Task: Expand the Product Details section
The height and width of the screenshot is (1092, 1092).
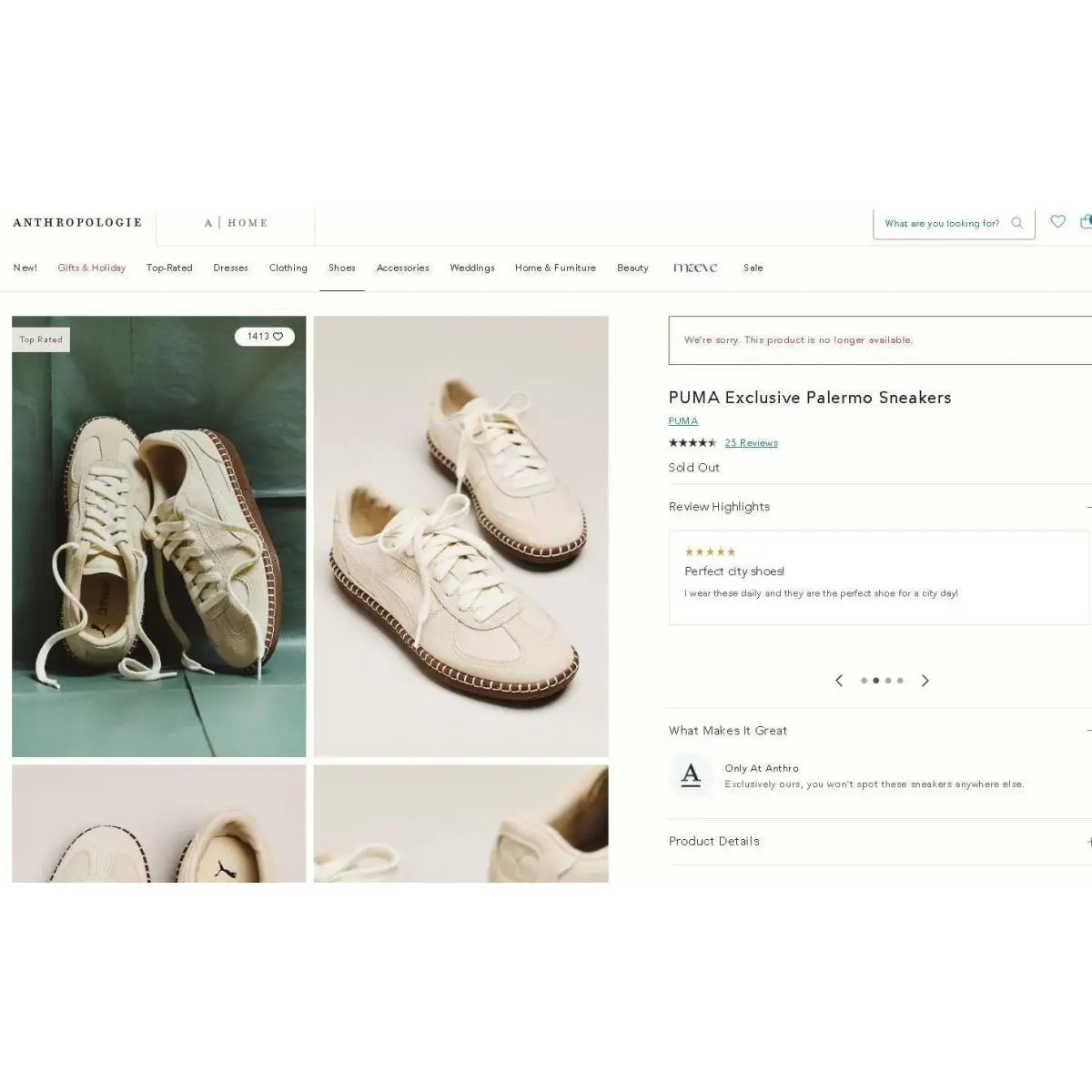Action: pyautogui.click(x=1088, y=842)
